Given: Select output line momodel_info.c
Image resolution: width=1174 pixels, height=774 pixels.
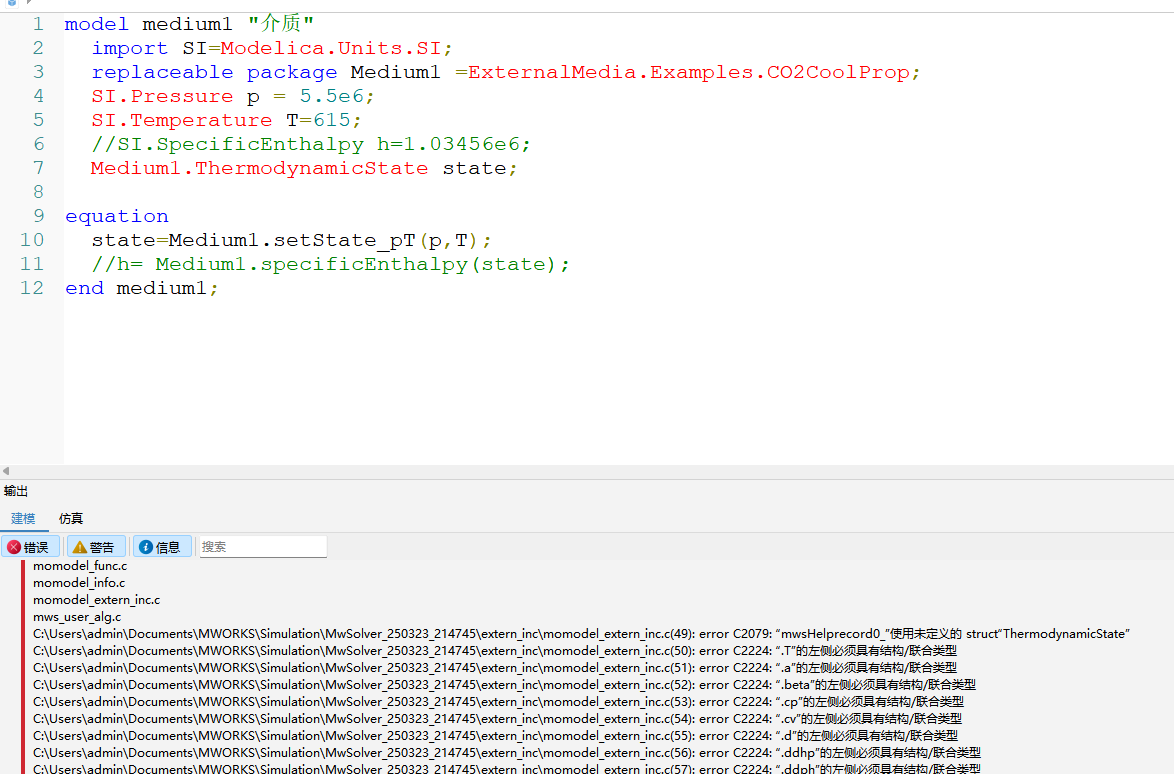Looking at the screenshot, I should (x=79, y=583).
